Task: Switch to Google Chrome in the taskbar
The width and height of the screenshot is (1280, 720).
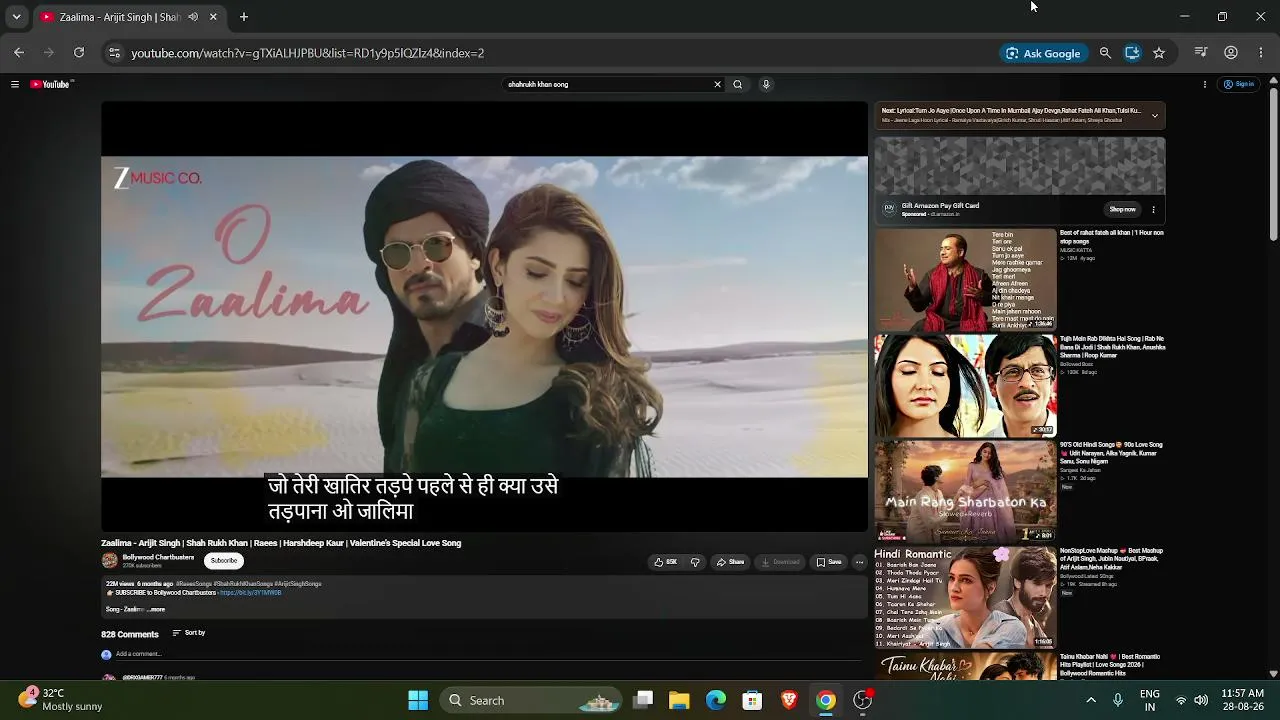Action: [826, 700]
